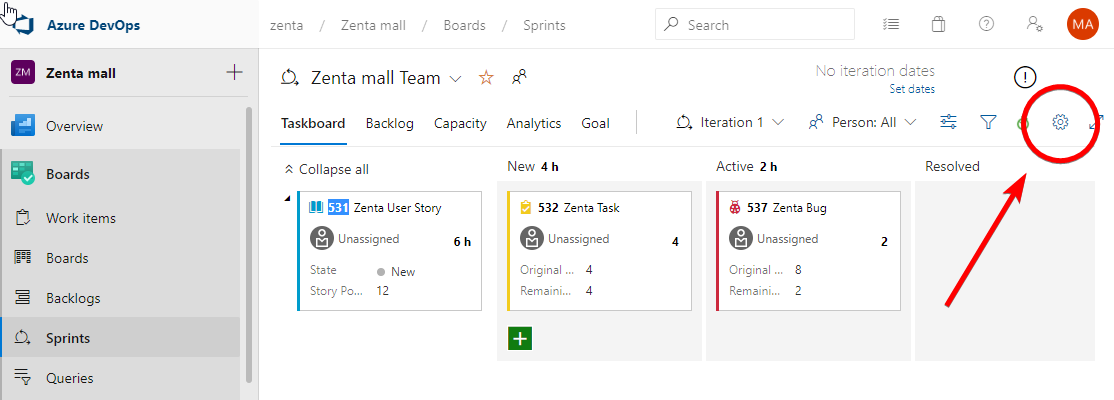Expand the Iteration 1 dropdown

731,122
